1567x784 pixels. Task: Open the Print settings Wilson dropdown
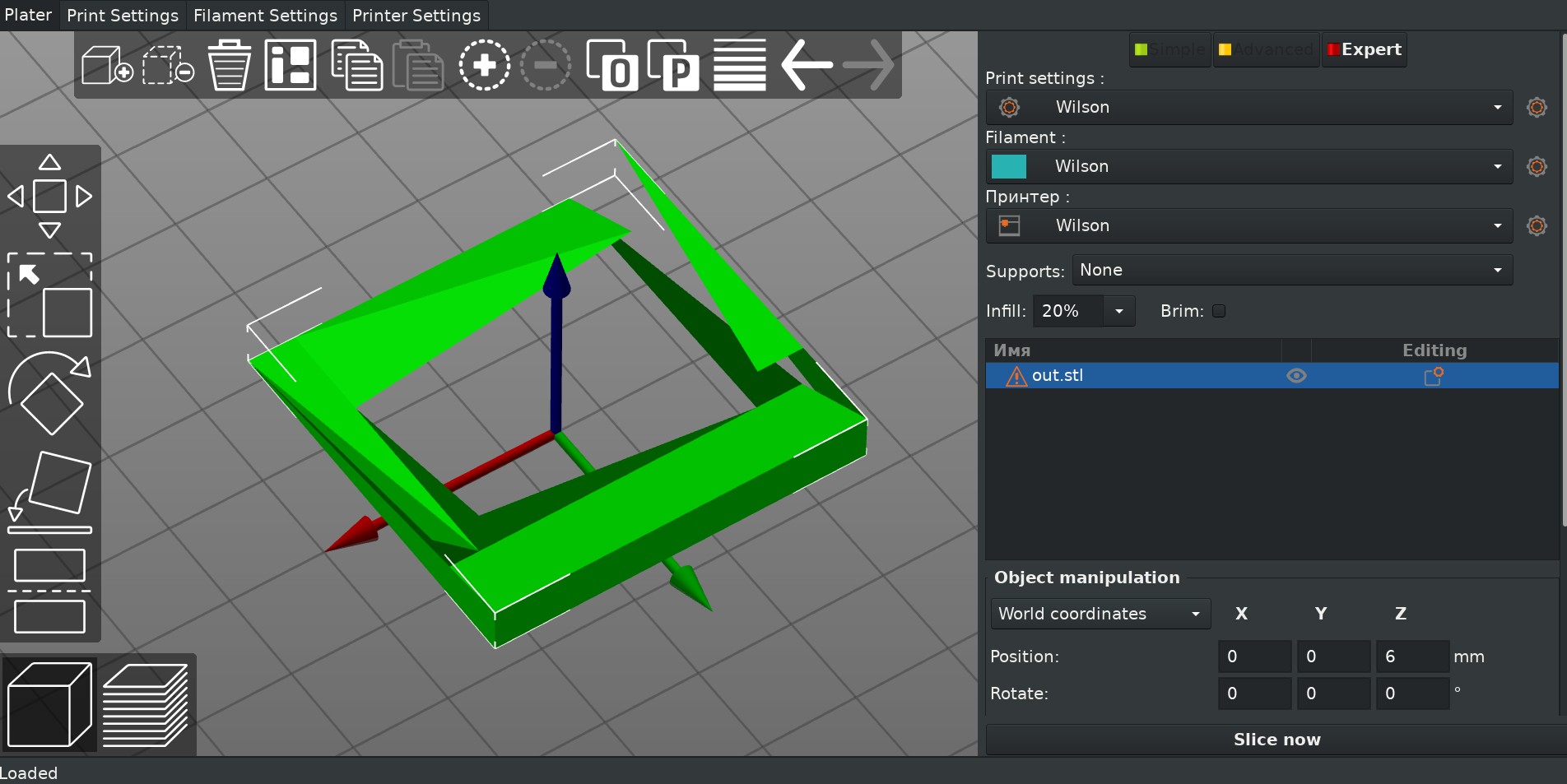tap(1249, 107)
